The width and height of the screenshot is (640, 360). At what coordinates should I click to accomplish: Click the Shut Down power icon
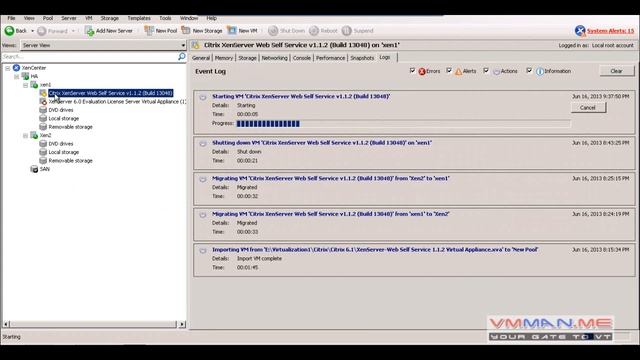coord(273,31)
